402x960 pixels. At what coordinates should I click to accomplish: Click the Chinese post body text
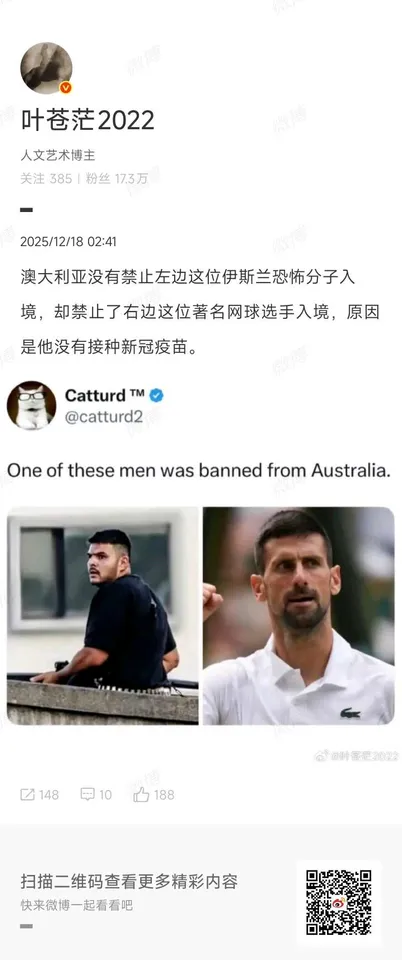[200, 312]
